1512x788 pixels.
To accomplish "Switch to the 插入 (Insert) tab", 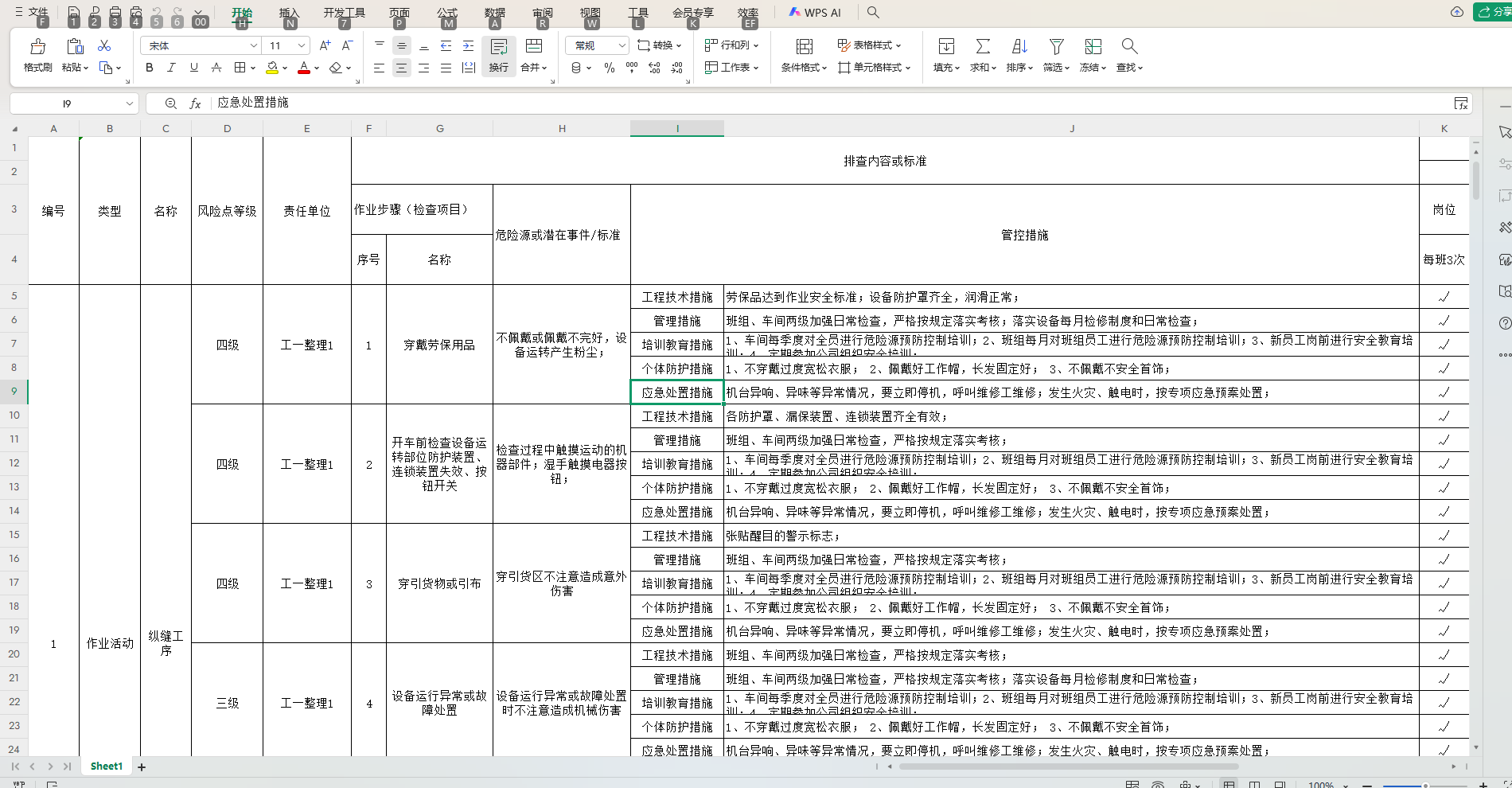I will pyautogui.click(x=289, y=13).
